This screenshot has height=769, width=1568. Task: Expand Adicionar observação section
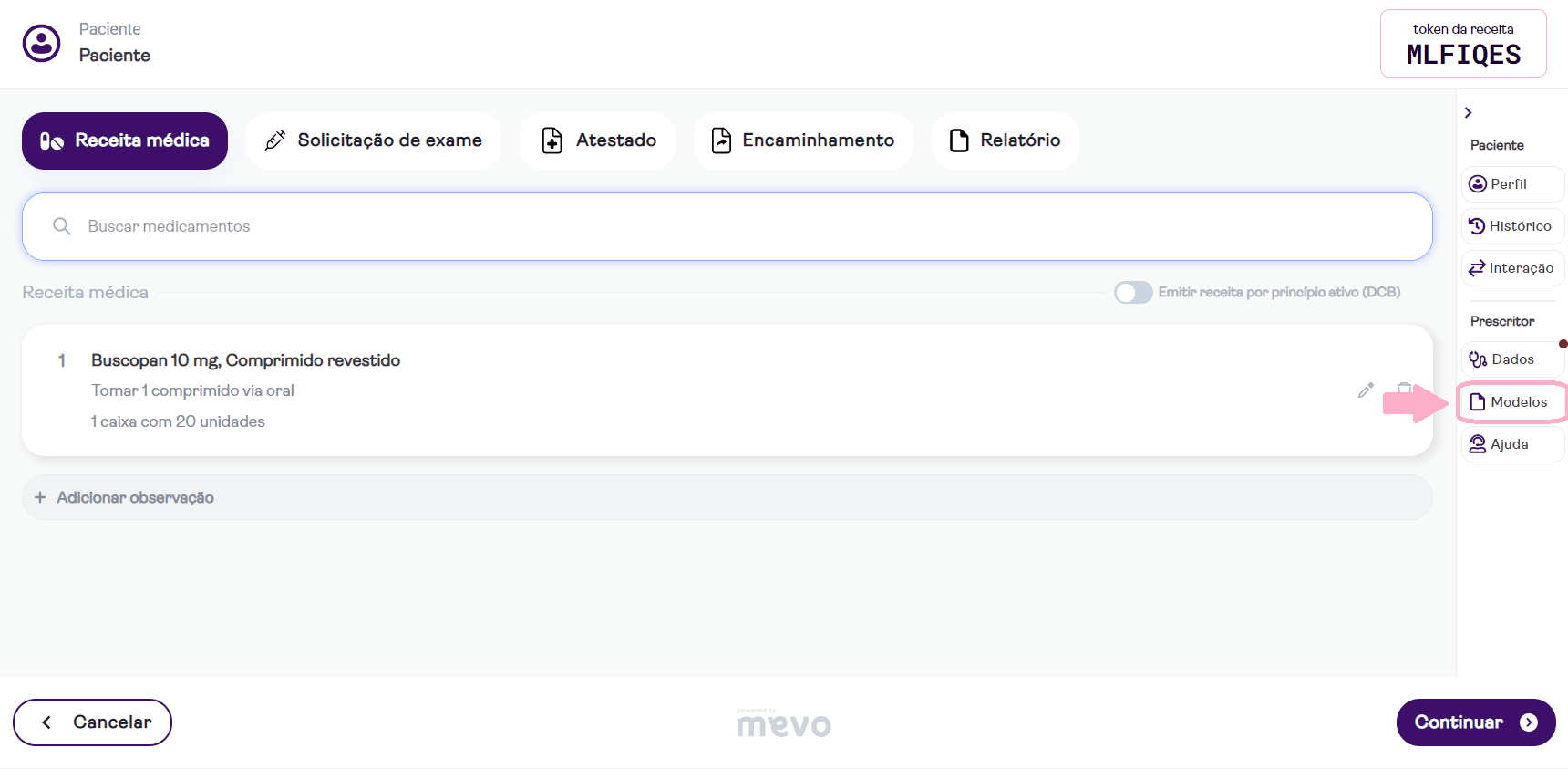tap(135, 497)
